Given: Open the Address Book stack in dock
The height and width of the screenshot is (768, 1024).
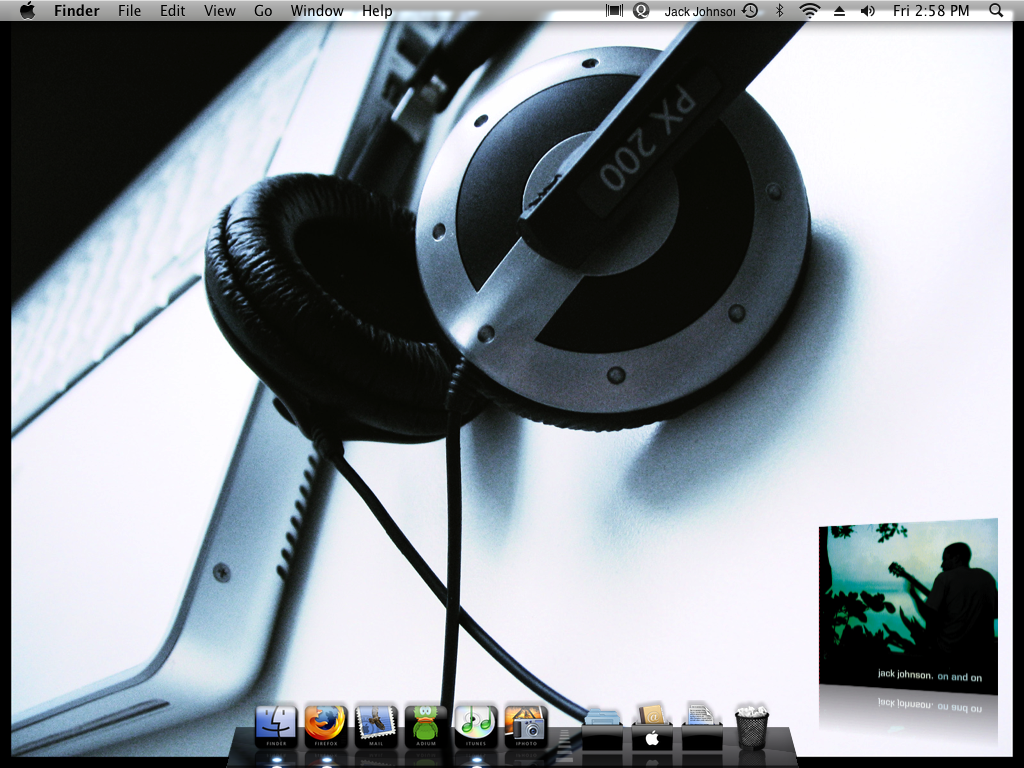Looking at the screenshot, I should tap(652, 726).
